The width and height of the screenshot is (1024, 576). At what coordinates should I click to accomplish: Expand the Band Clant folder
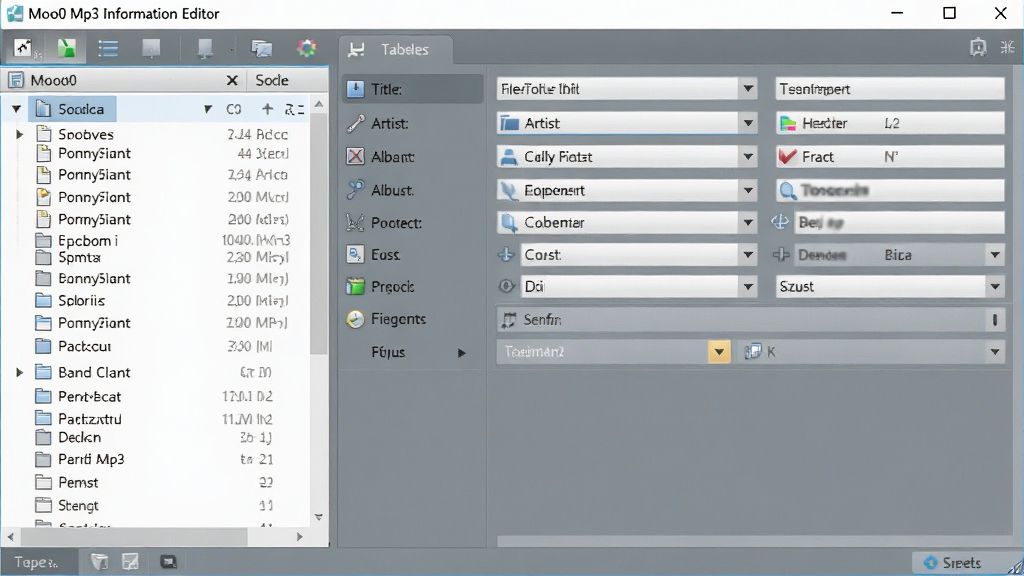click(20, 372)
